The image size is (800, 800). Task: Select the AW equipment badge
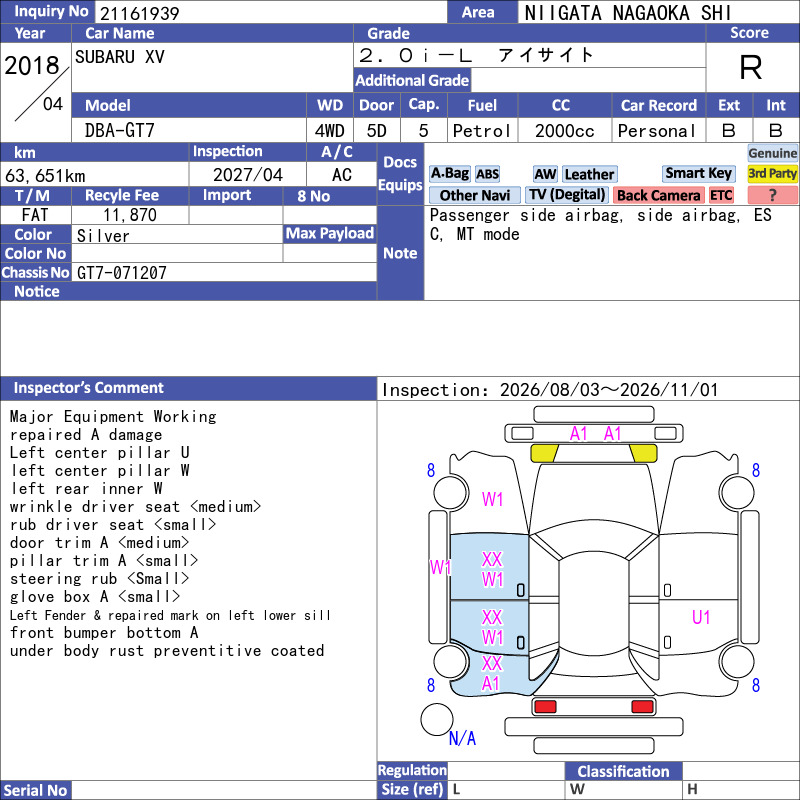pyautogui.click(x=545, y=174)
